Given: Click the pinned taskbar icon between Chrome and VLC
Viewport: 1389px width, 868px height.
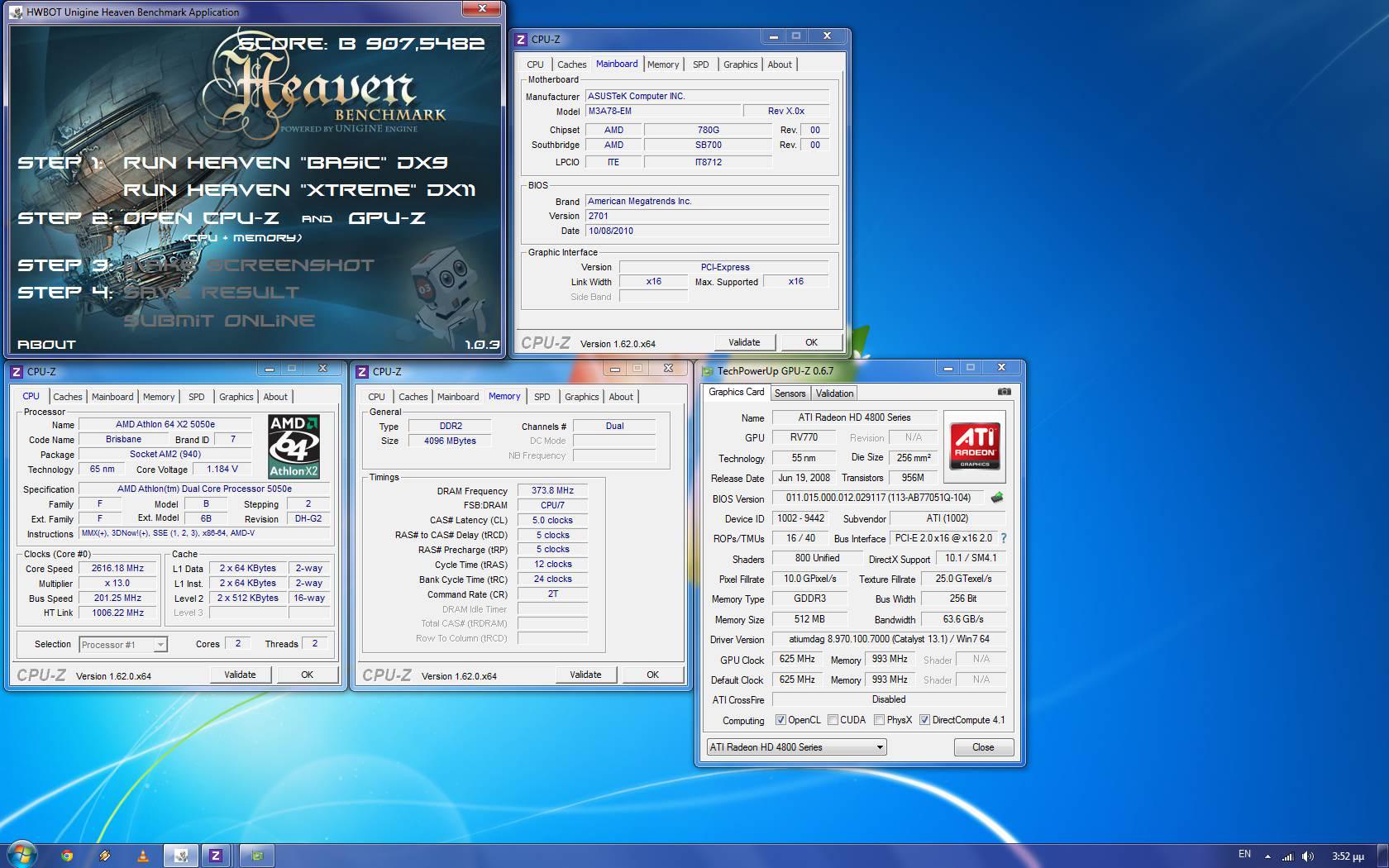Looking at the screenshot, I should (105, 856).
